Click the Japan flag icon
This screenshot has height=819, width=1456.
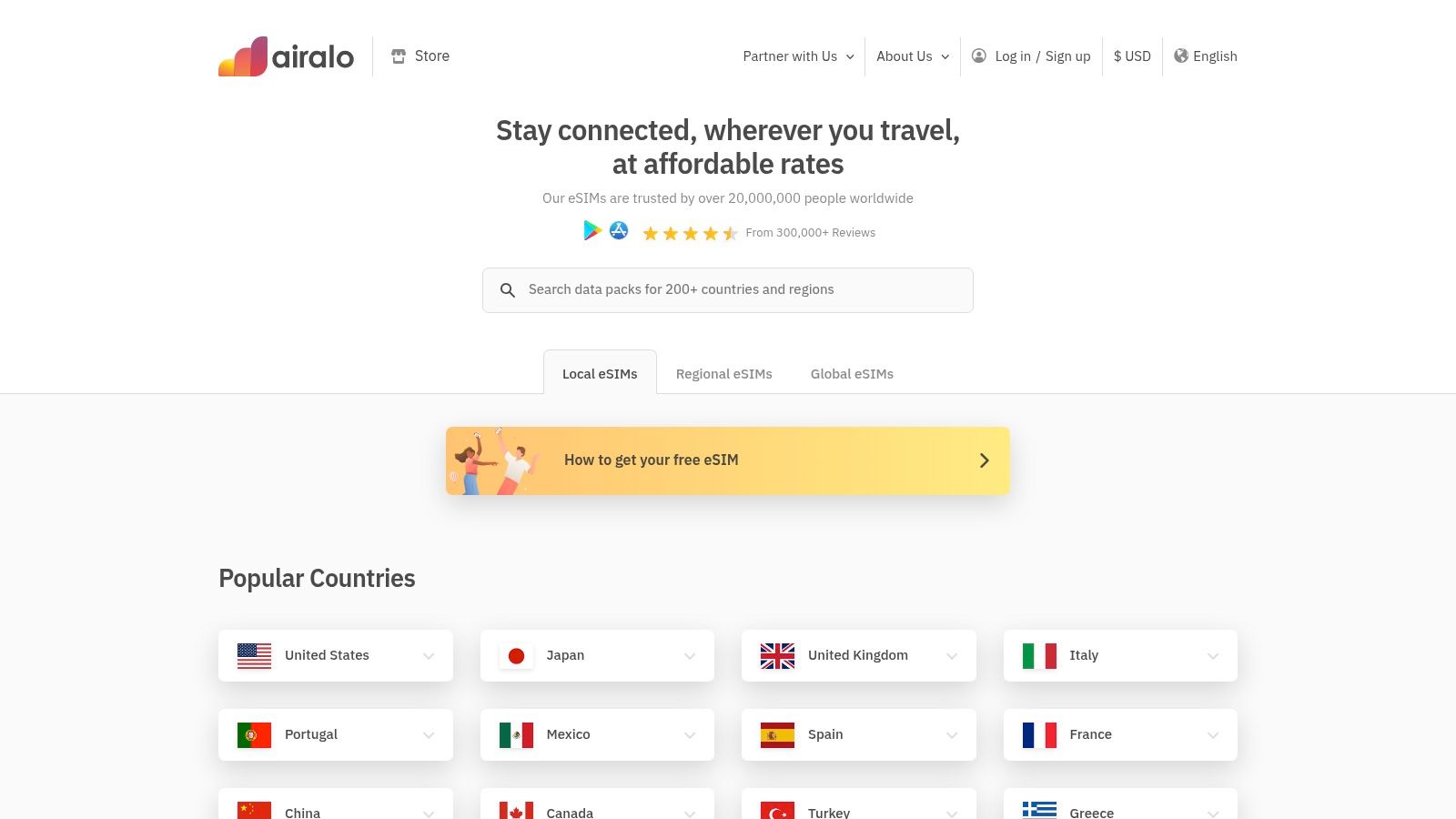pyautogui.click(x=516, y=655)
